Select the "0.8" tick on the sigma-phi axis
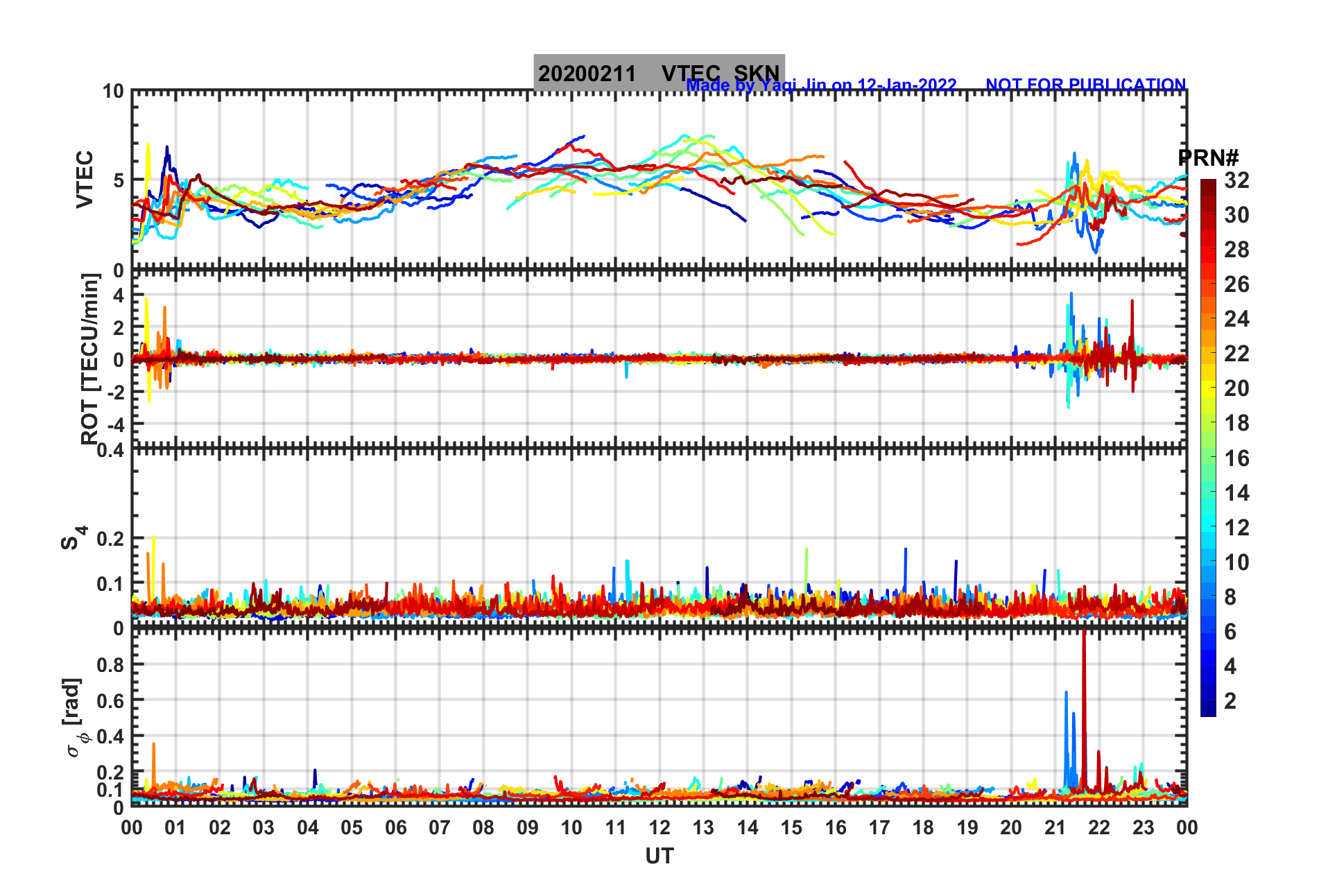The image size is (1319, 896). (110, 664)
